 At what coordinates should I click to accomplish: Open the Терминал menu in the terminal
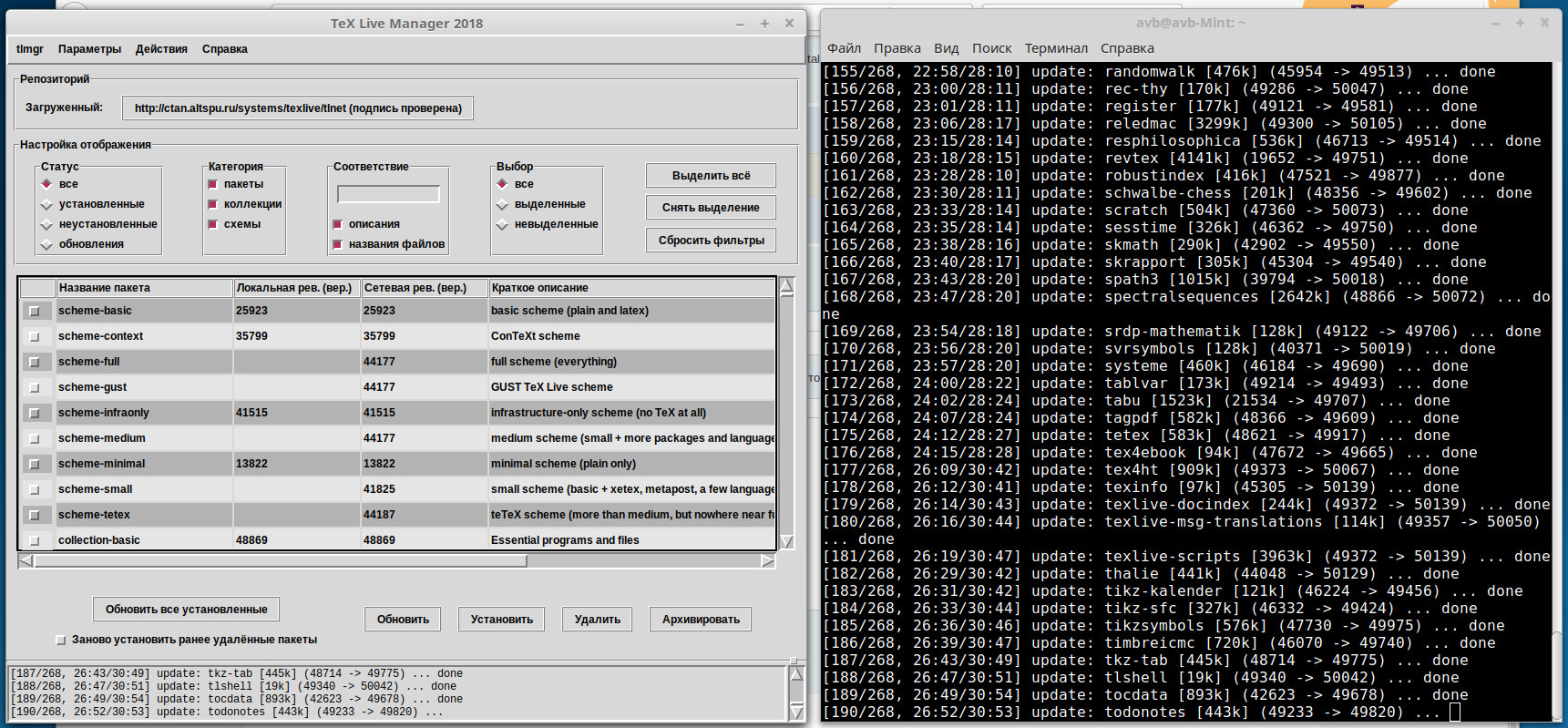(x=1056, y=48)
